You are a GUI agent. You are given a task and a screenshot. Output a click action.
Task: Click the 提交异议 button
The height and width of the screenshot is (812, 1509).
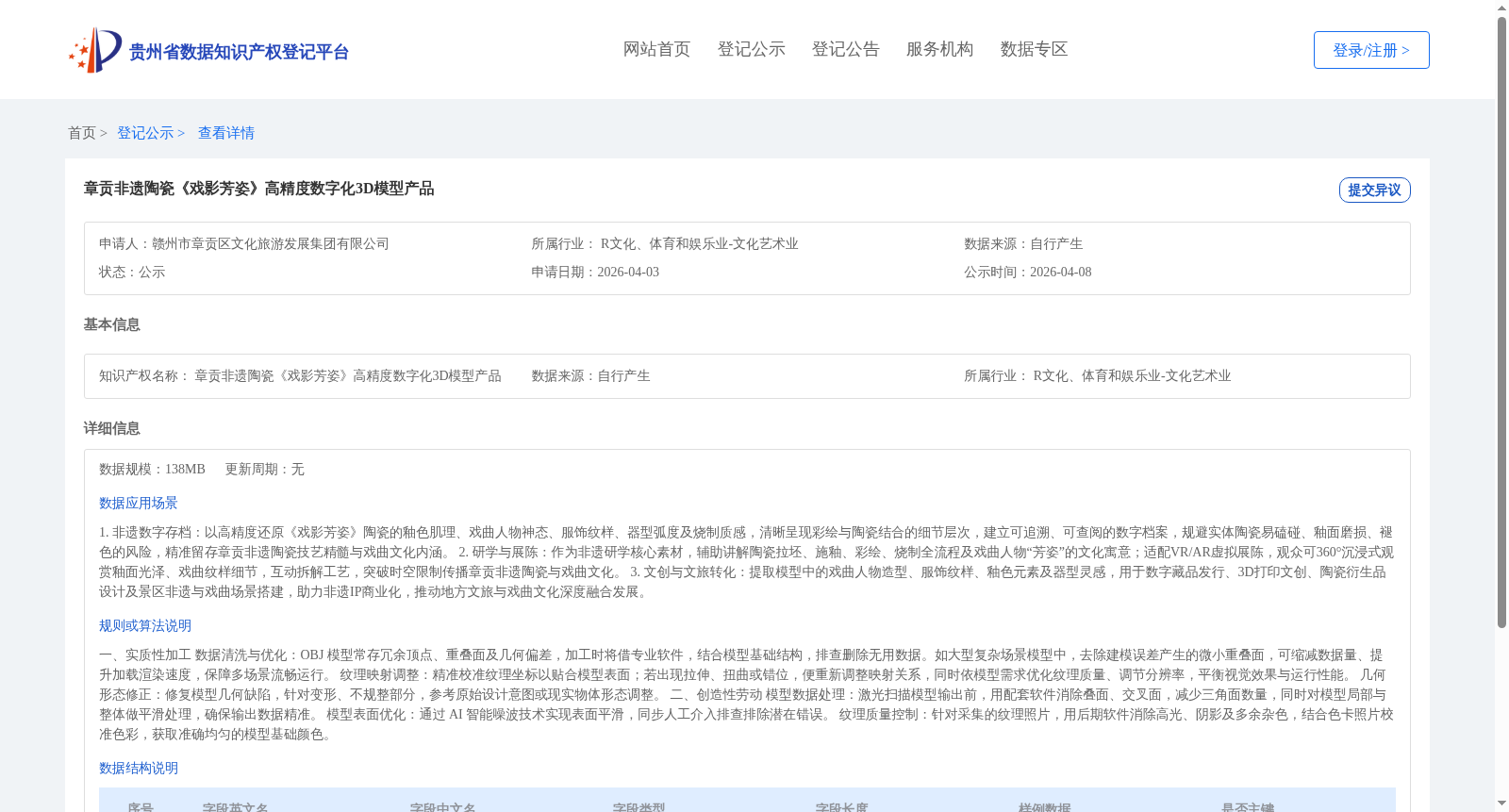tap(1374, 190)
